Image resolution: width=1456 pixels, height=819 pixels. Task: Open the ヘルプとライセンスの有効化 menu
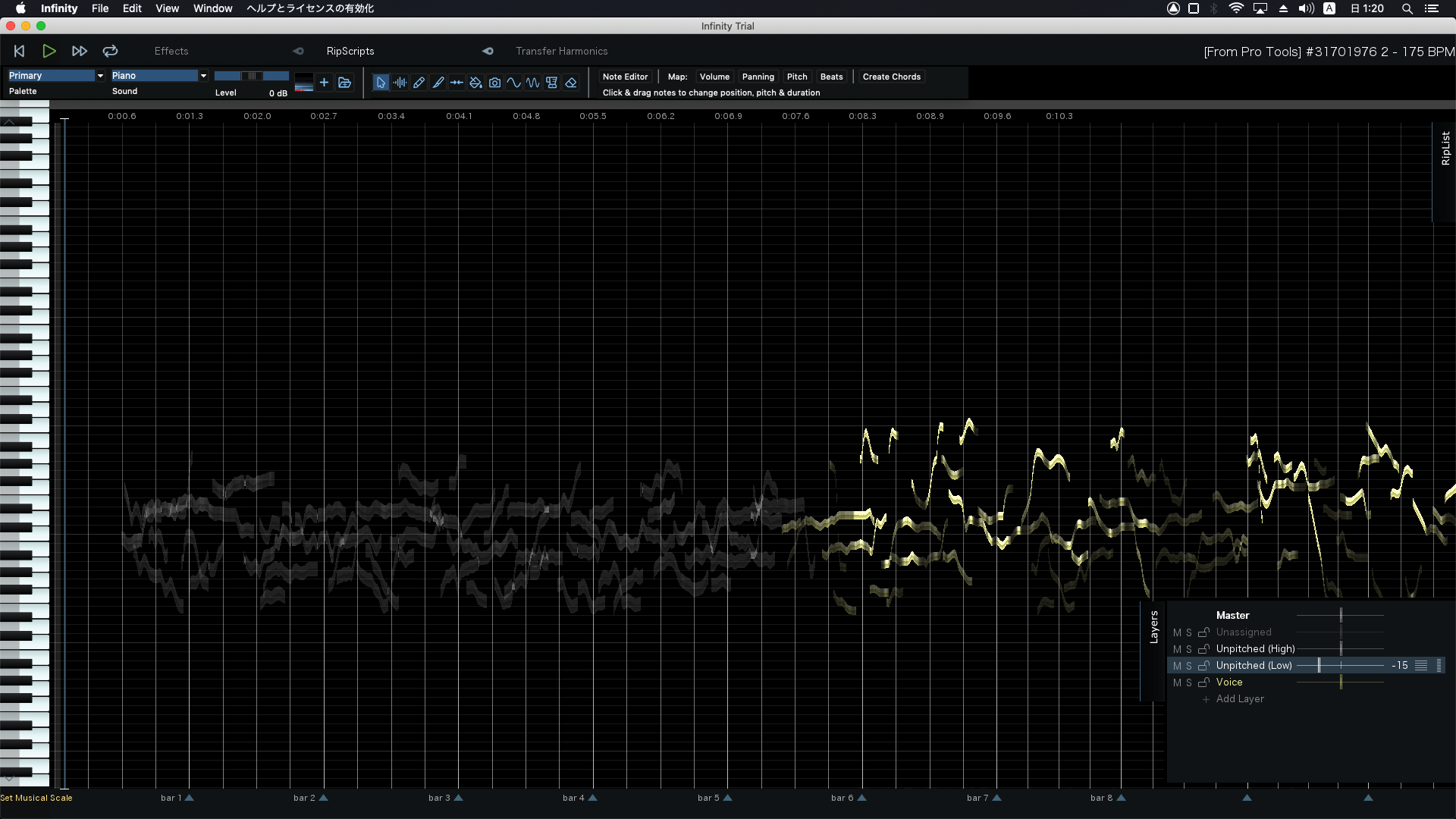tap(309, 8)
